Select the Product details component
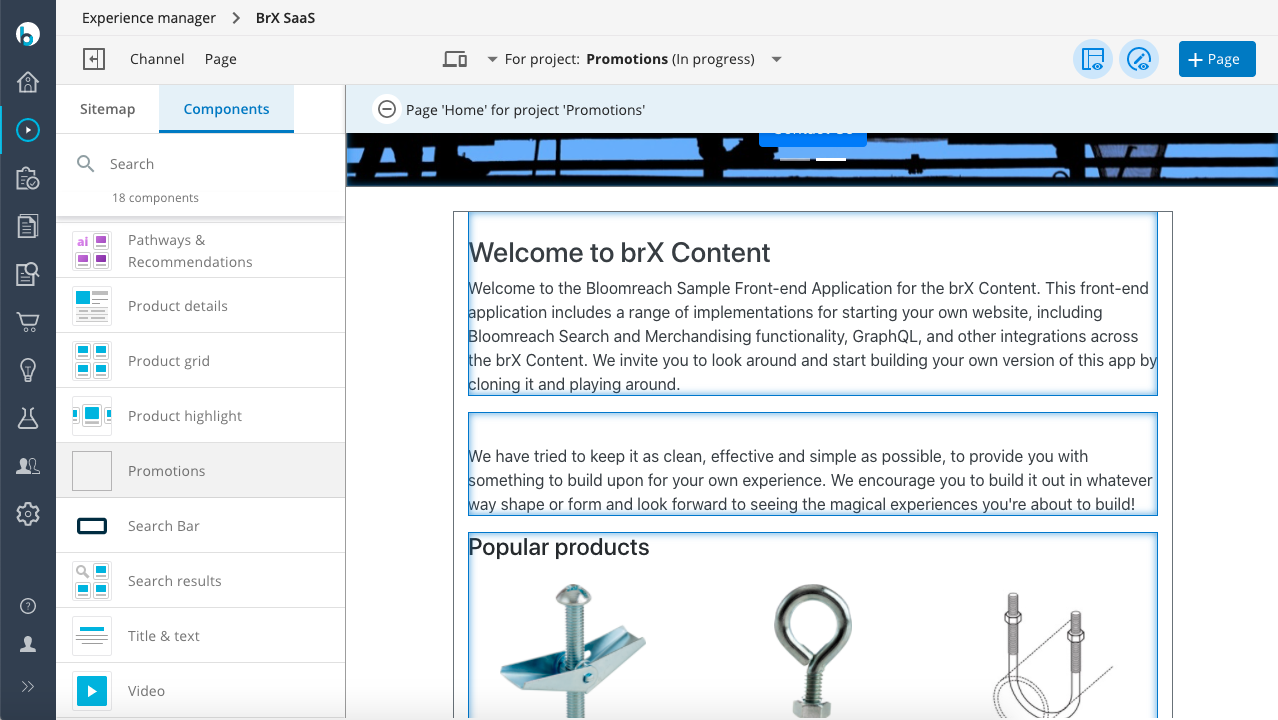The image size is (1278, 720). point(201,305)
